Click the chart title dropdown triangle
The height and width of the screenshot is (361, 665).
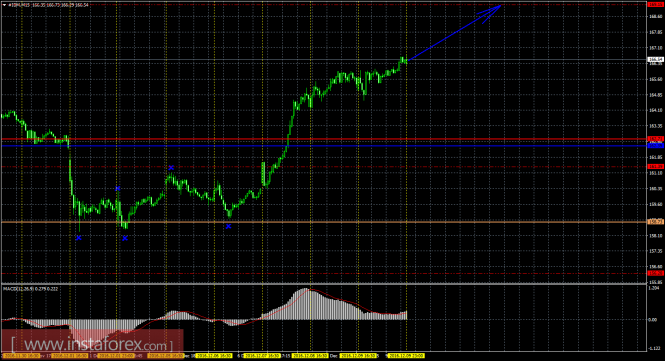[4, 6]
